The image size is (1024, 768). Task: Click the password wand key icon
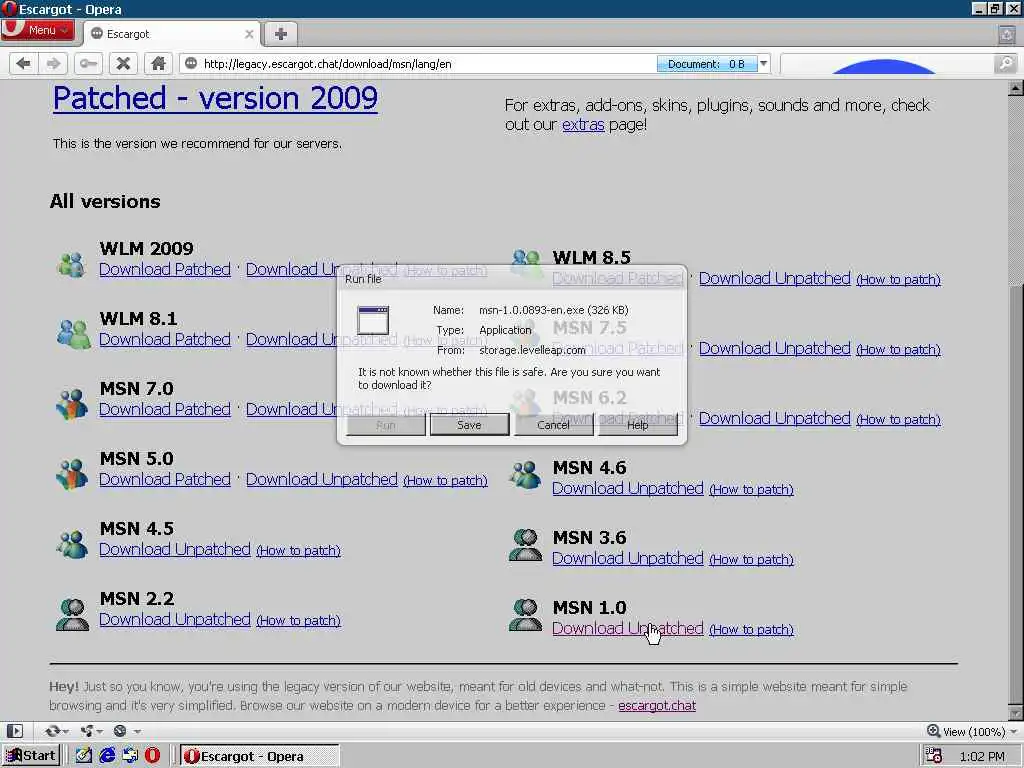point(88,63)
